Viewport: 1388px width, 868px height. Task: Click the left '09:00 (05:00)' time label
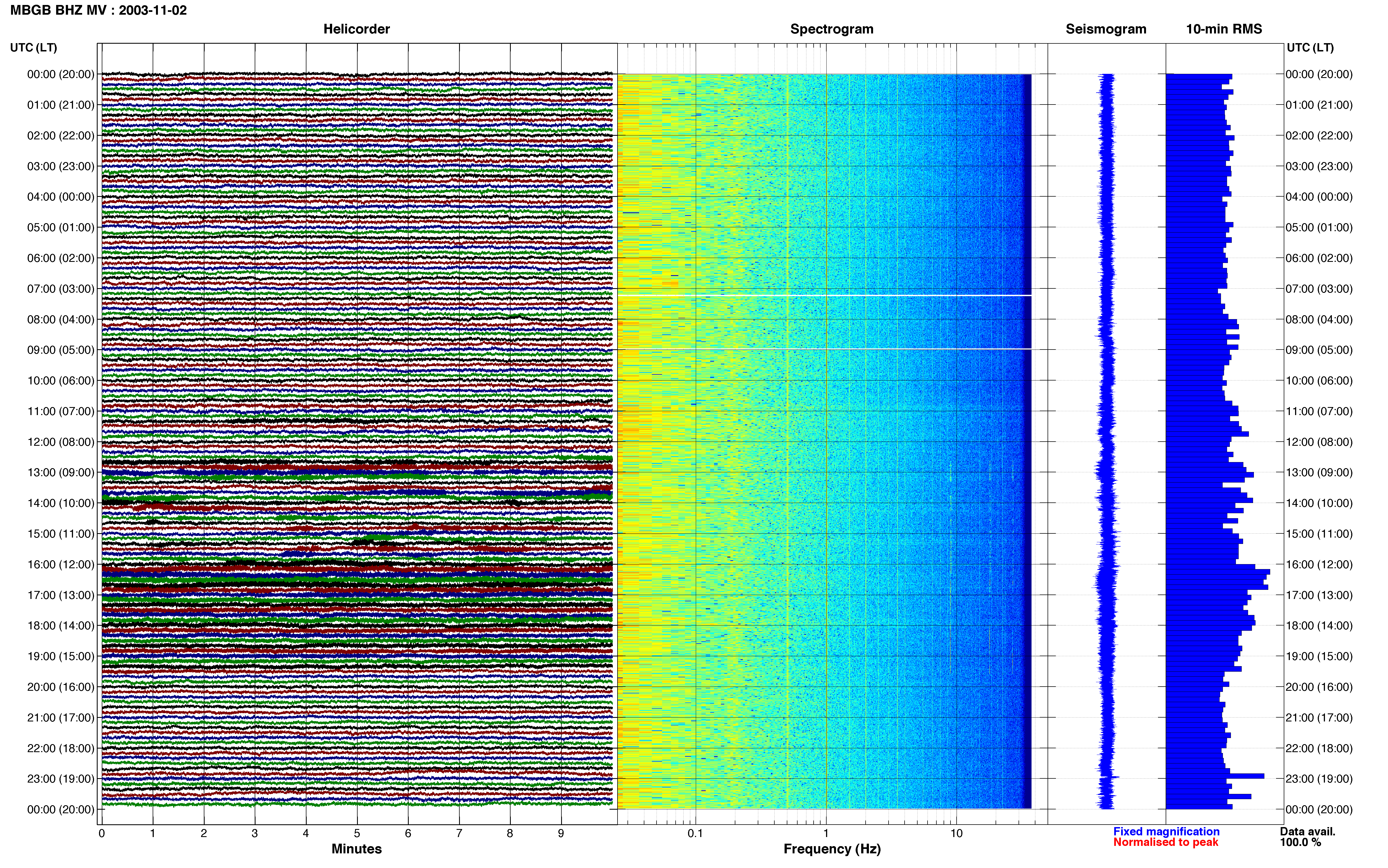click(x=61, y=350)
